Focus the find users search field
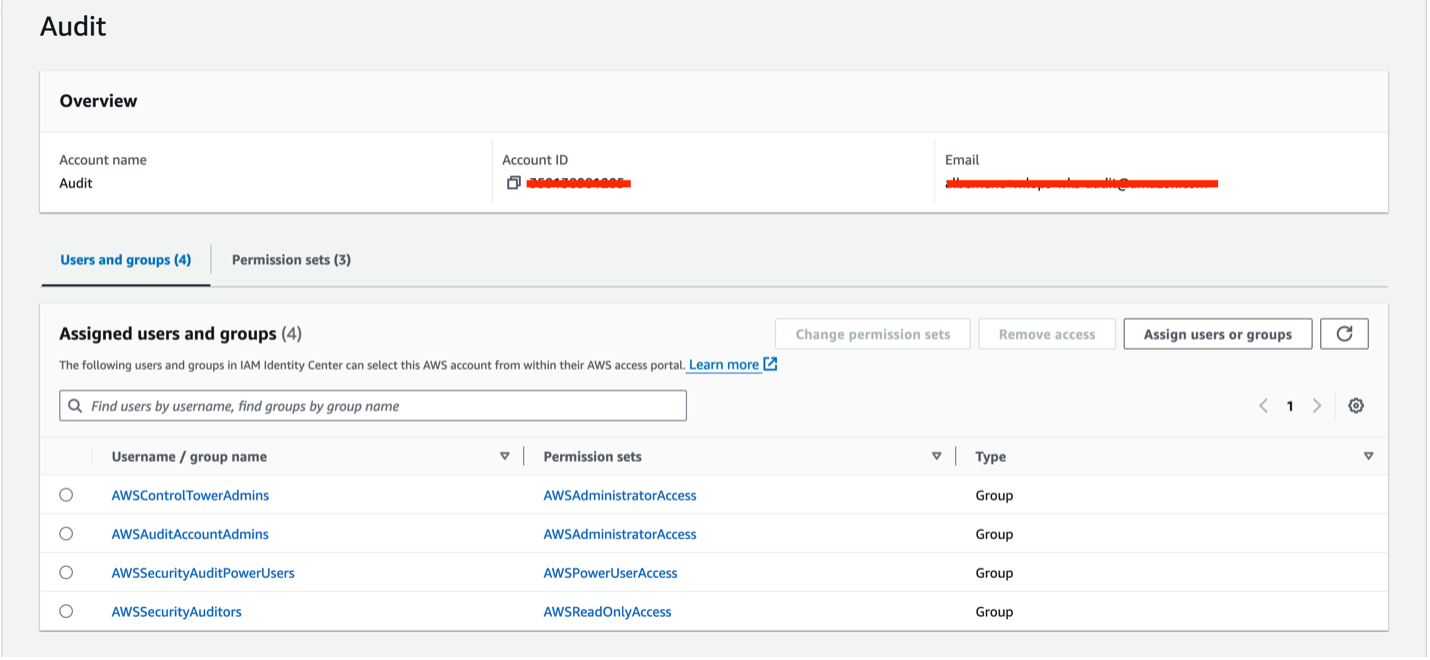 (380, 406)
